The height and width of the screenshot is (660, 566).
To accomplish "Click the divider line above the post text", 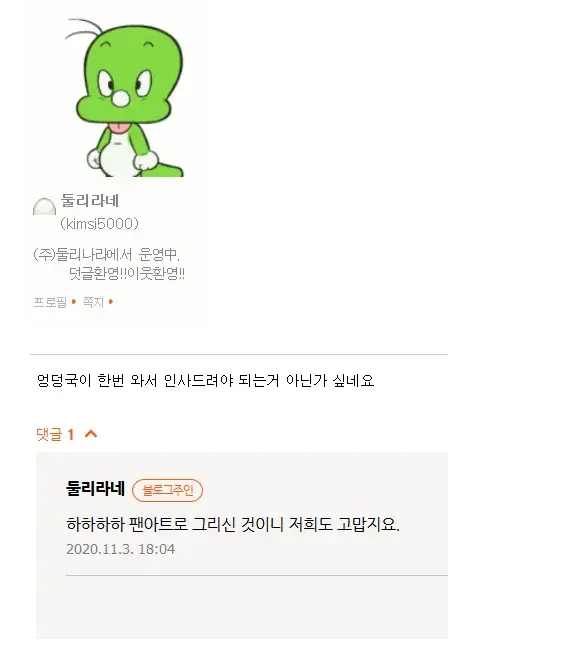I will pos(239,354).
